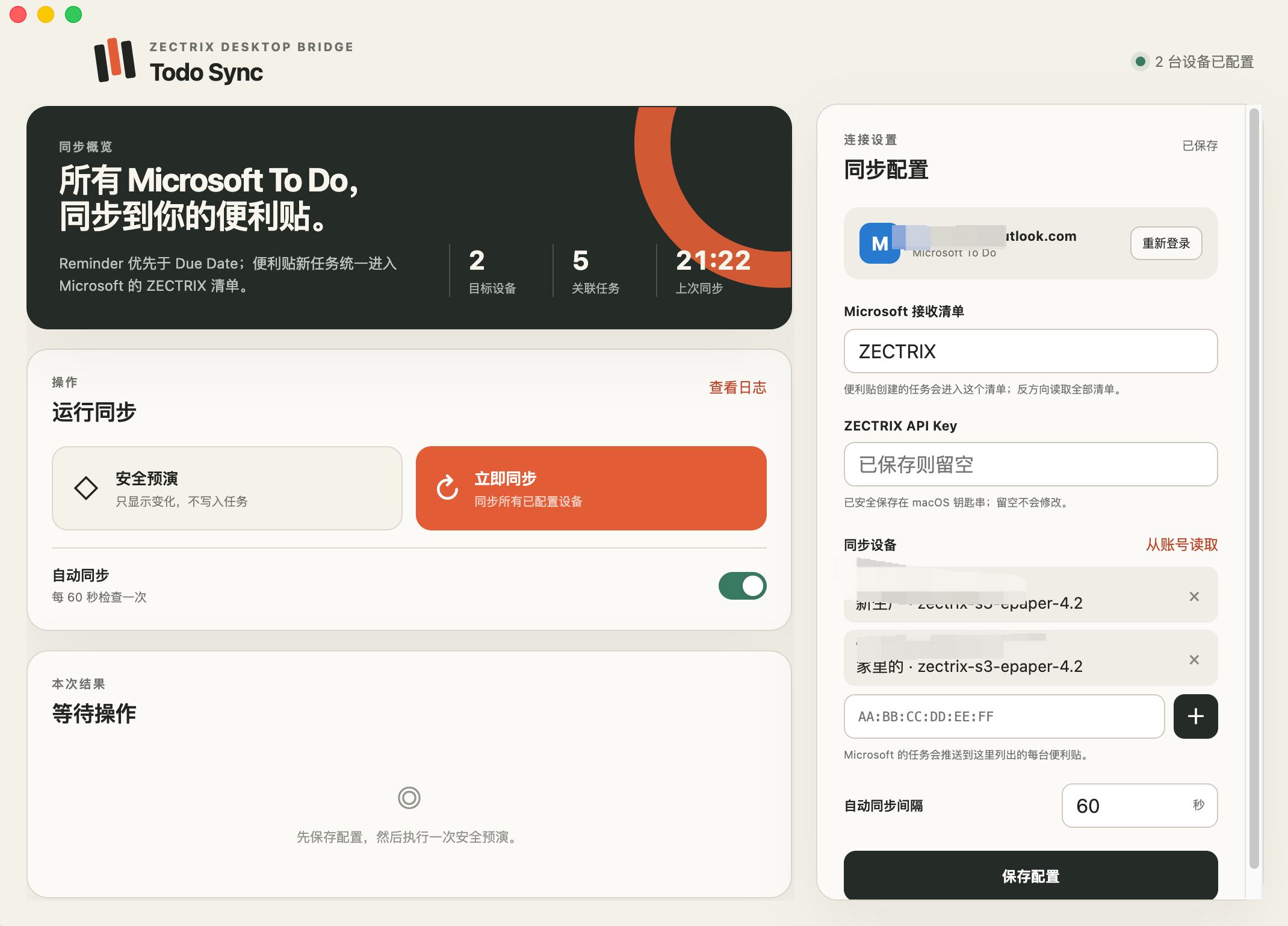Click the refresh icon on 立即同步
The image size is (1288, 926).
click(x=448, y=488)
